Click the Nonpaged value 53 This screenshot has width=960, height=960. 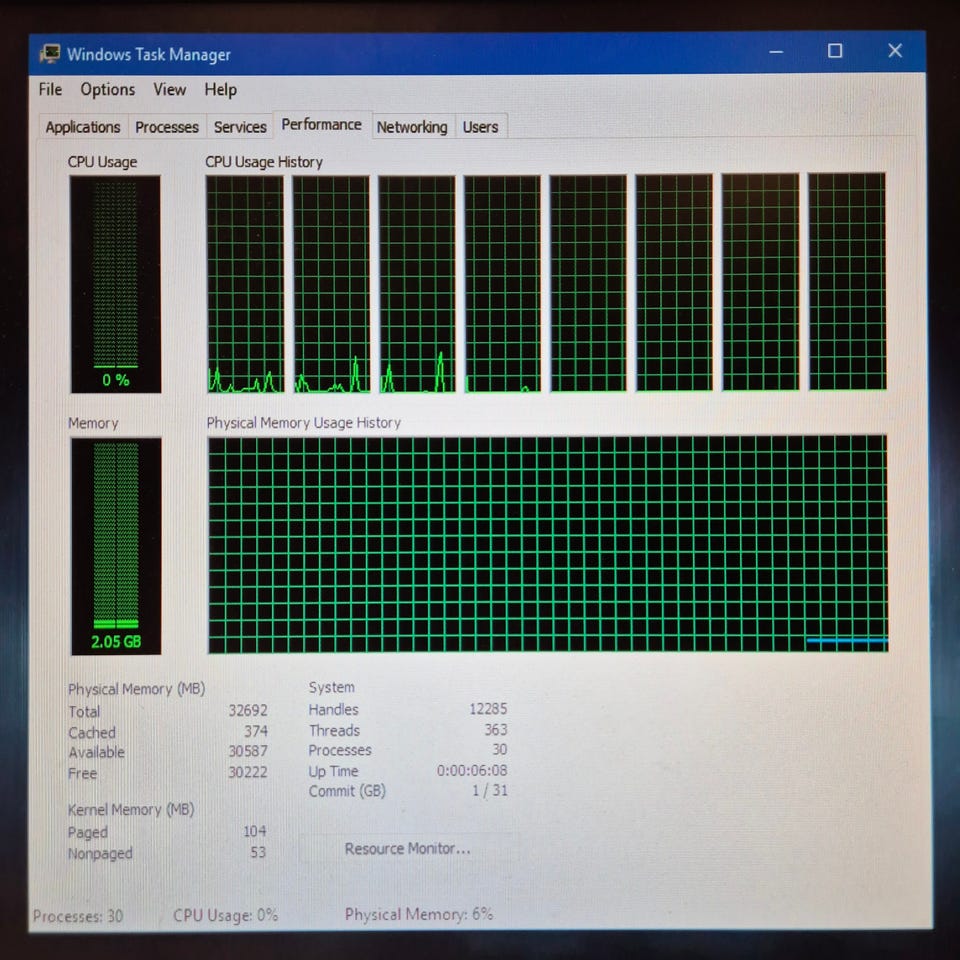(258, 852)
